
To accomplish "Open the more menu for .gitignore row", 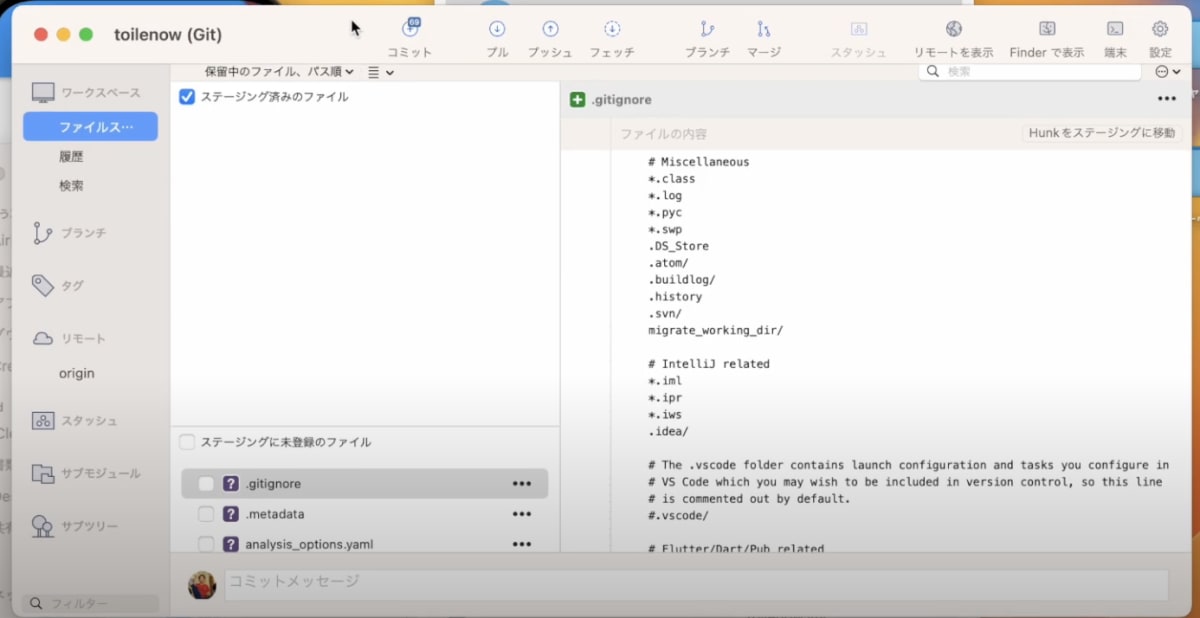I will (522, 484).
